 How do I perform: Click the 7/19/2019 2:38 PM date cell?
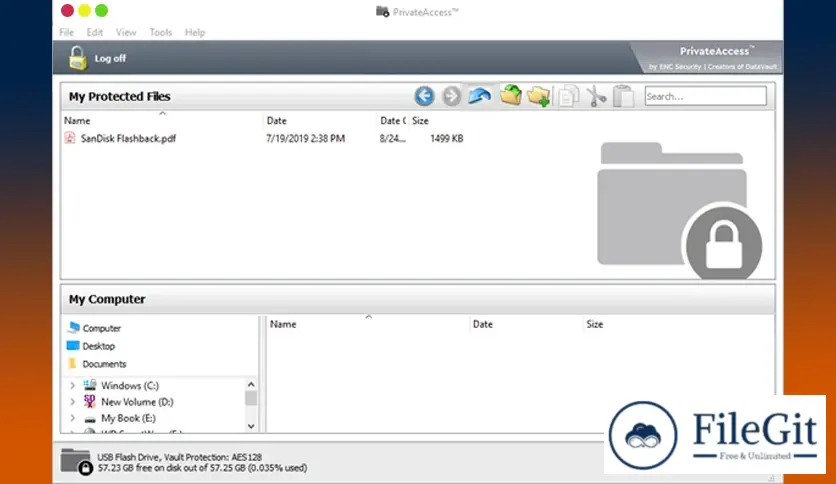[306, 139]
